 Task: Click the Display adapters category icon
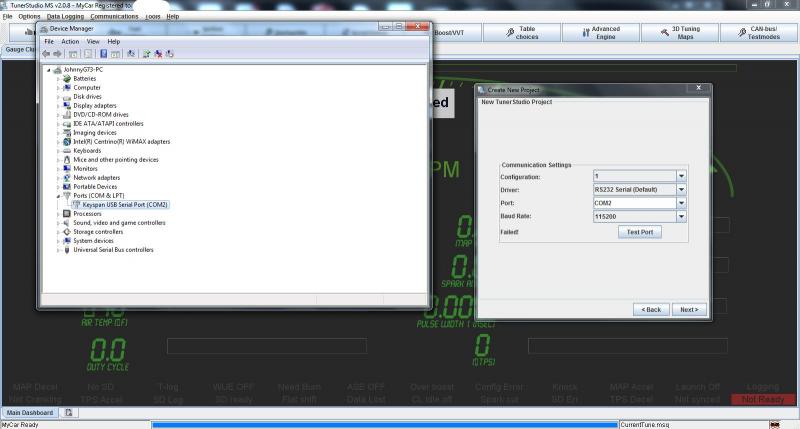(67, 106)
